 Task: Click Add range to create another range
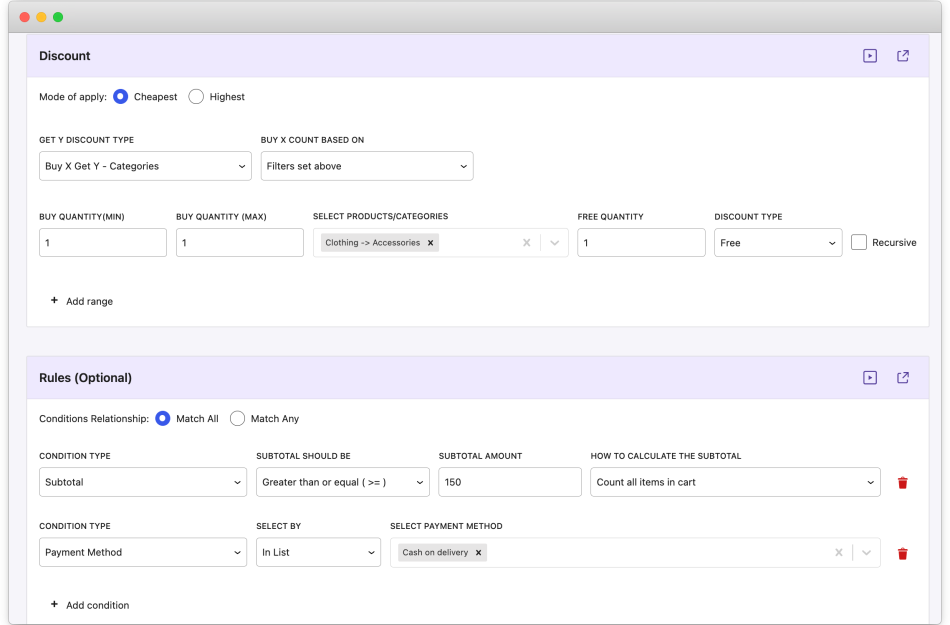click(x=82, y=301)
